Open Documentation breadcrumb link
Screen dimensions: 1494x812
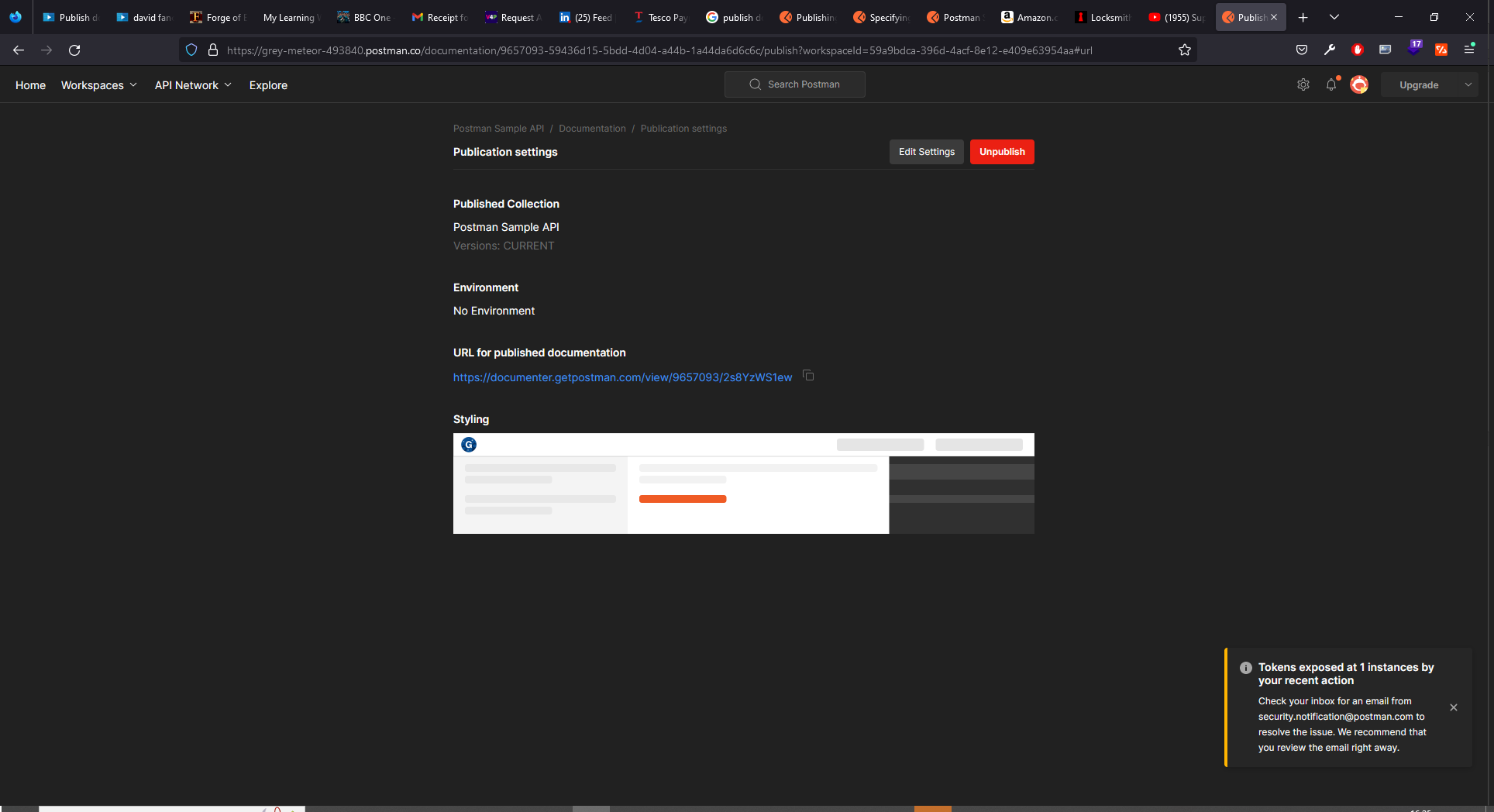pos(592,129)
